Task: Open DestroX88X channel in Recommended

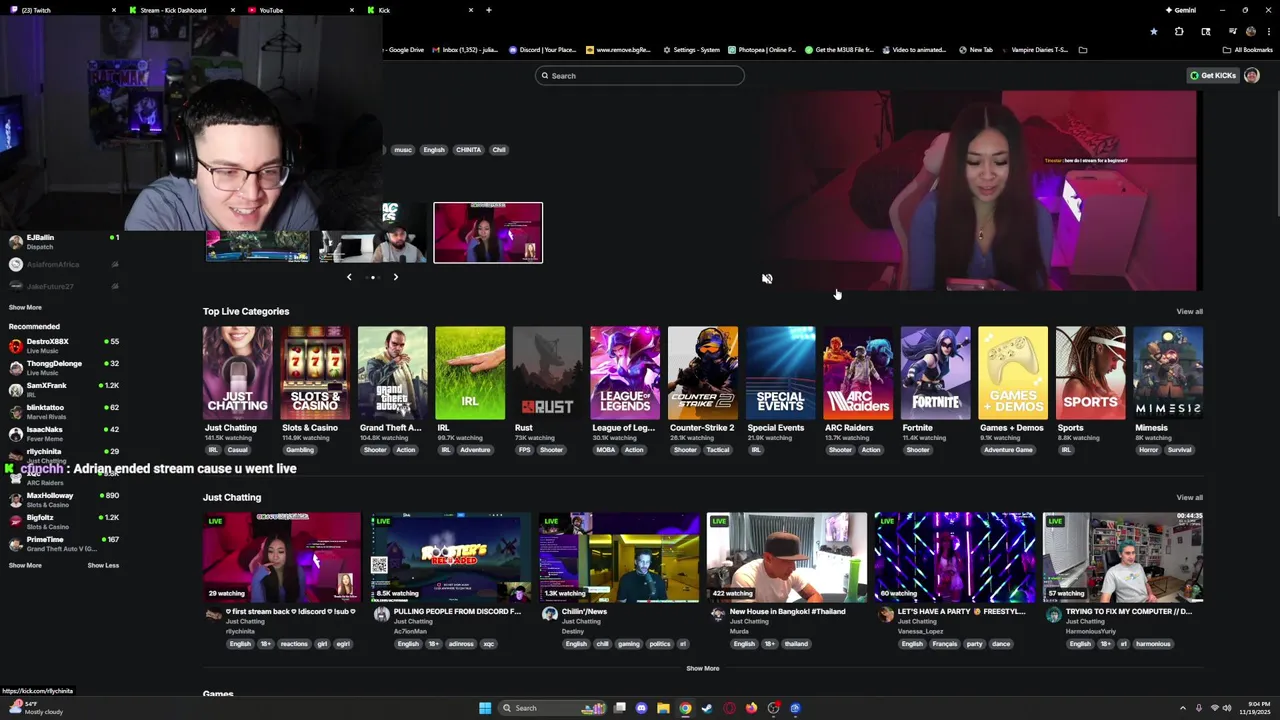Action: pyautogui.click(x=64, y=345)
